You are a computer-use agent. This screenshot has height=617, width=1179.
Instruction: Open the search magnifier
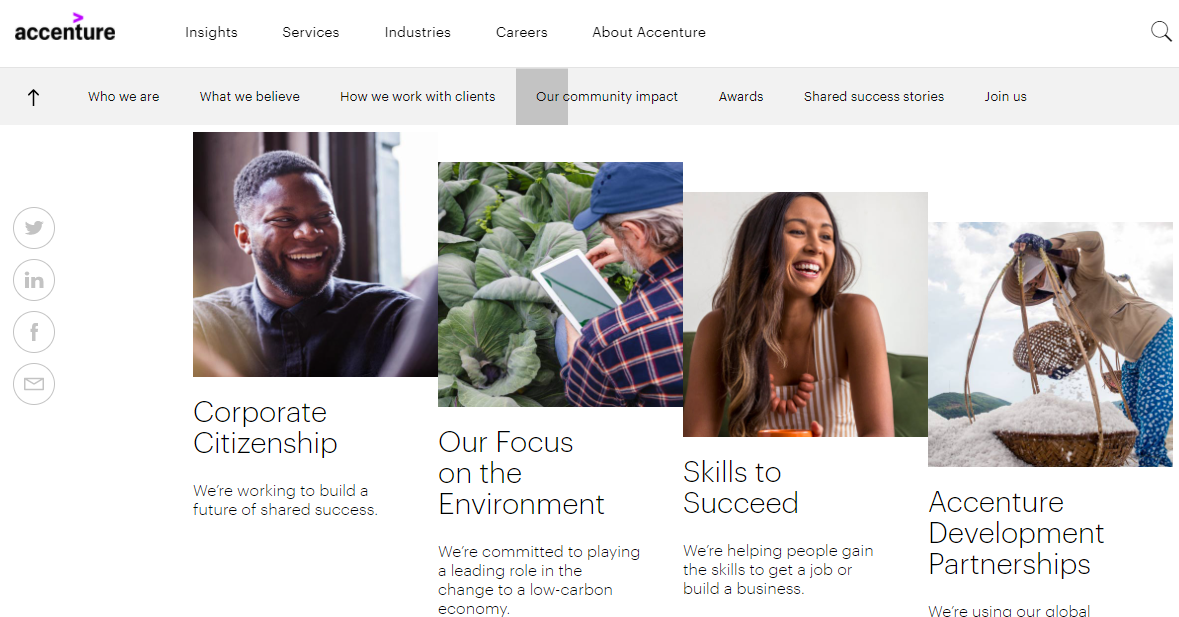tap(1160, 31)
